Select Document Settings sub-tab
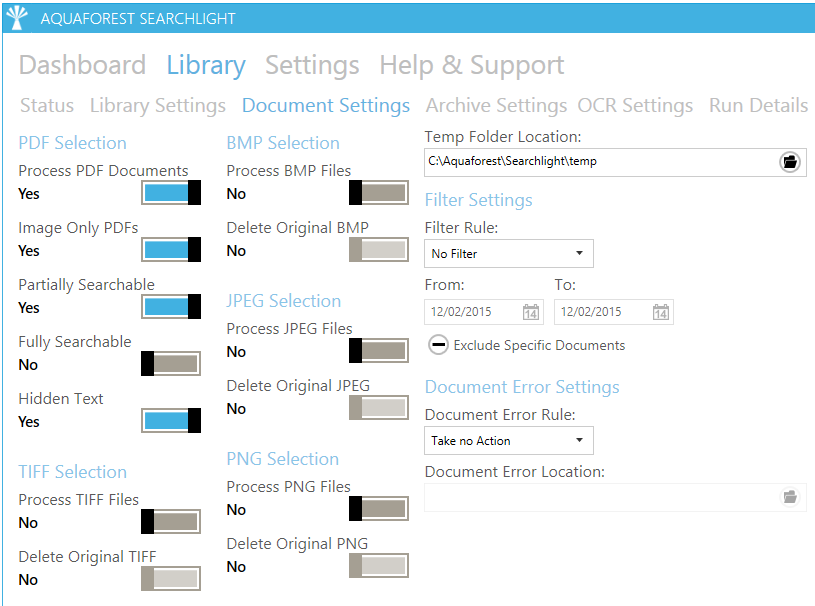The width and height of the screenshot is (815, 606). 326,106
